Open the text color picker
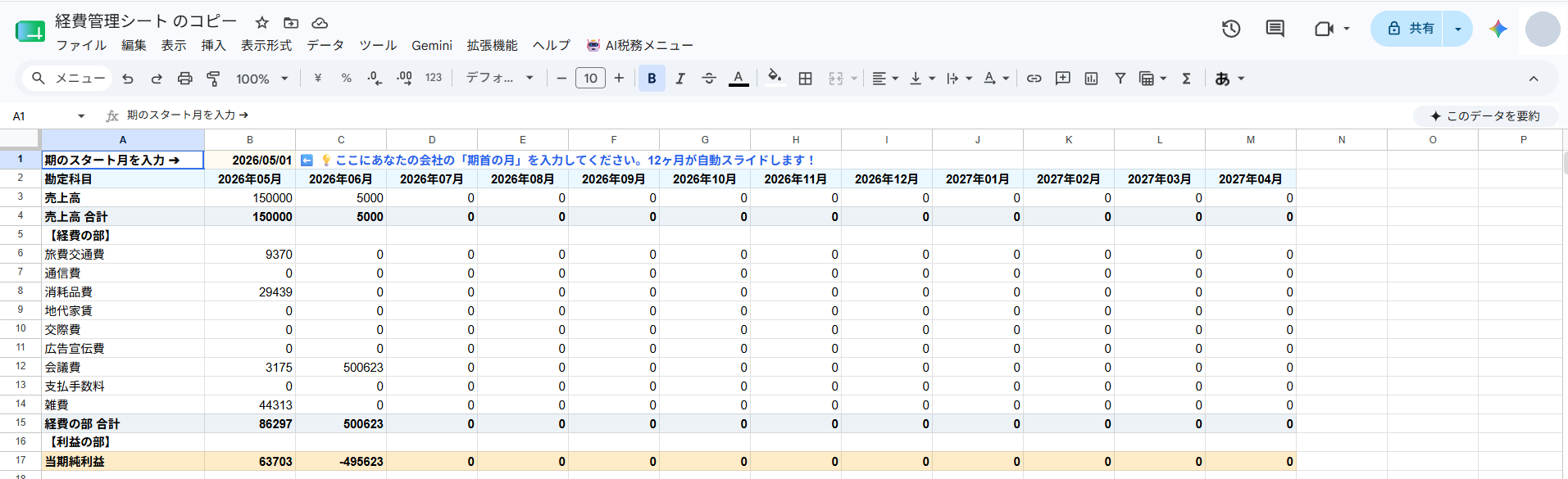This screenshot has width=1568, height=479. (739, 79)
